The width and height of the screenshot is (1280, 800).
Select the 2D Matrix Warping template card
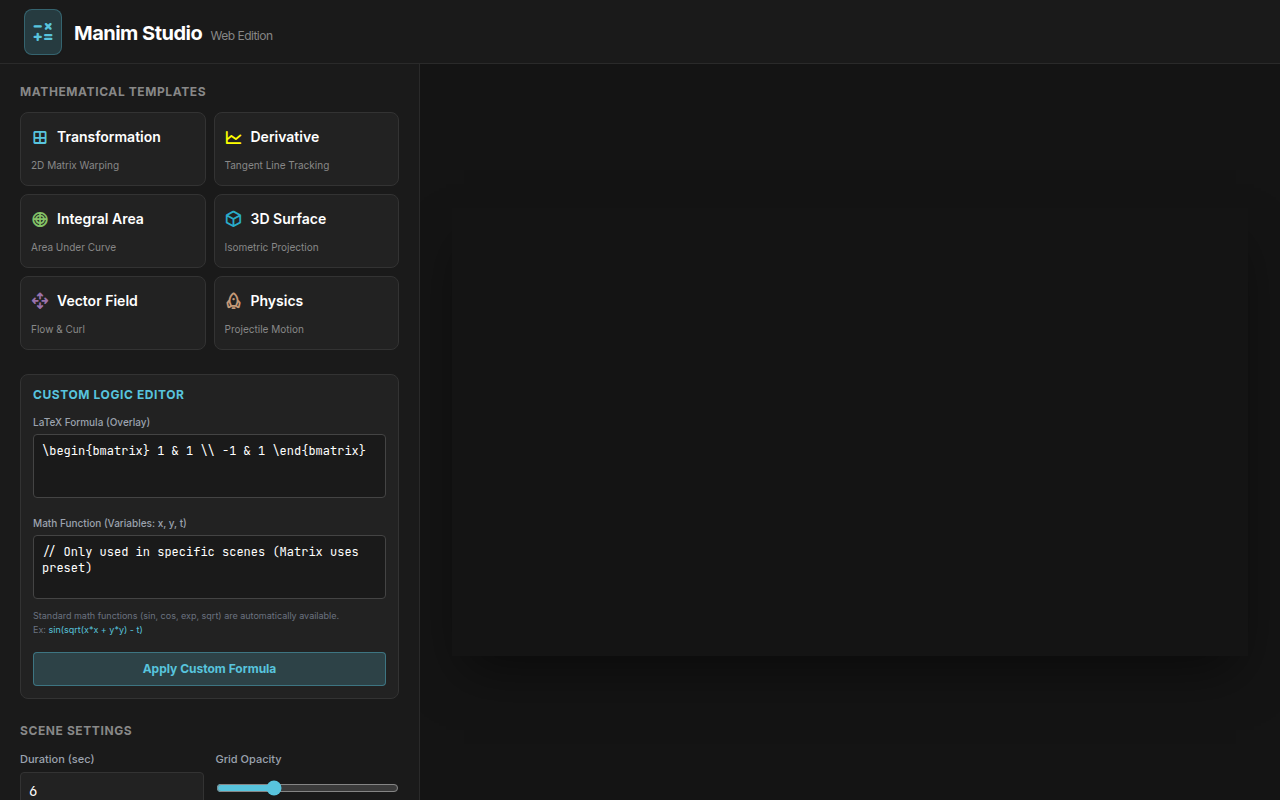click(x=113, y=149)
